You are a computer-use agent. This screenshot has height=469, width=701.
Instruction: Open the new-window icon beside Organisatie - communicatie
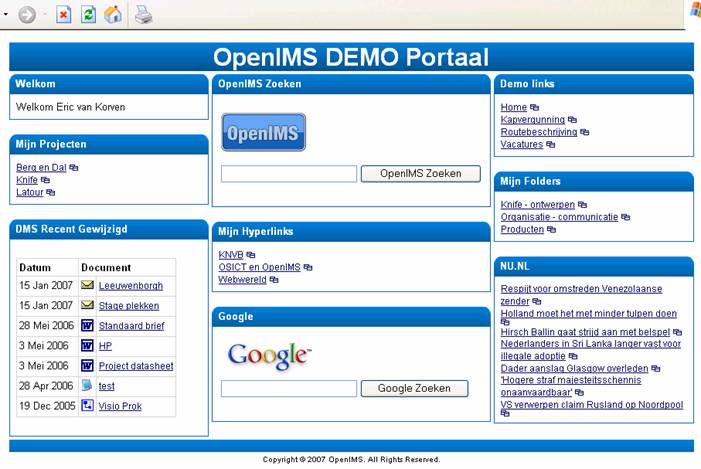pos(625,217)
